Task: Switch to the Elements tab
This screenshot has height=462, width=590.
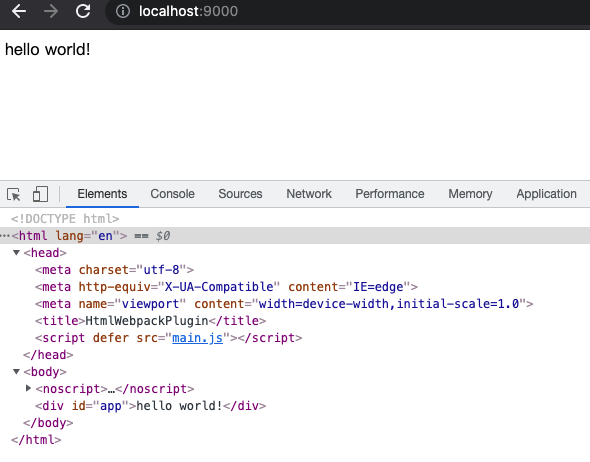Action: (x=102, y=194)
